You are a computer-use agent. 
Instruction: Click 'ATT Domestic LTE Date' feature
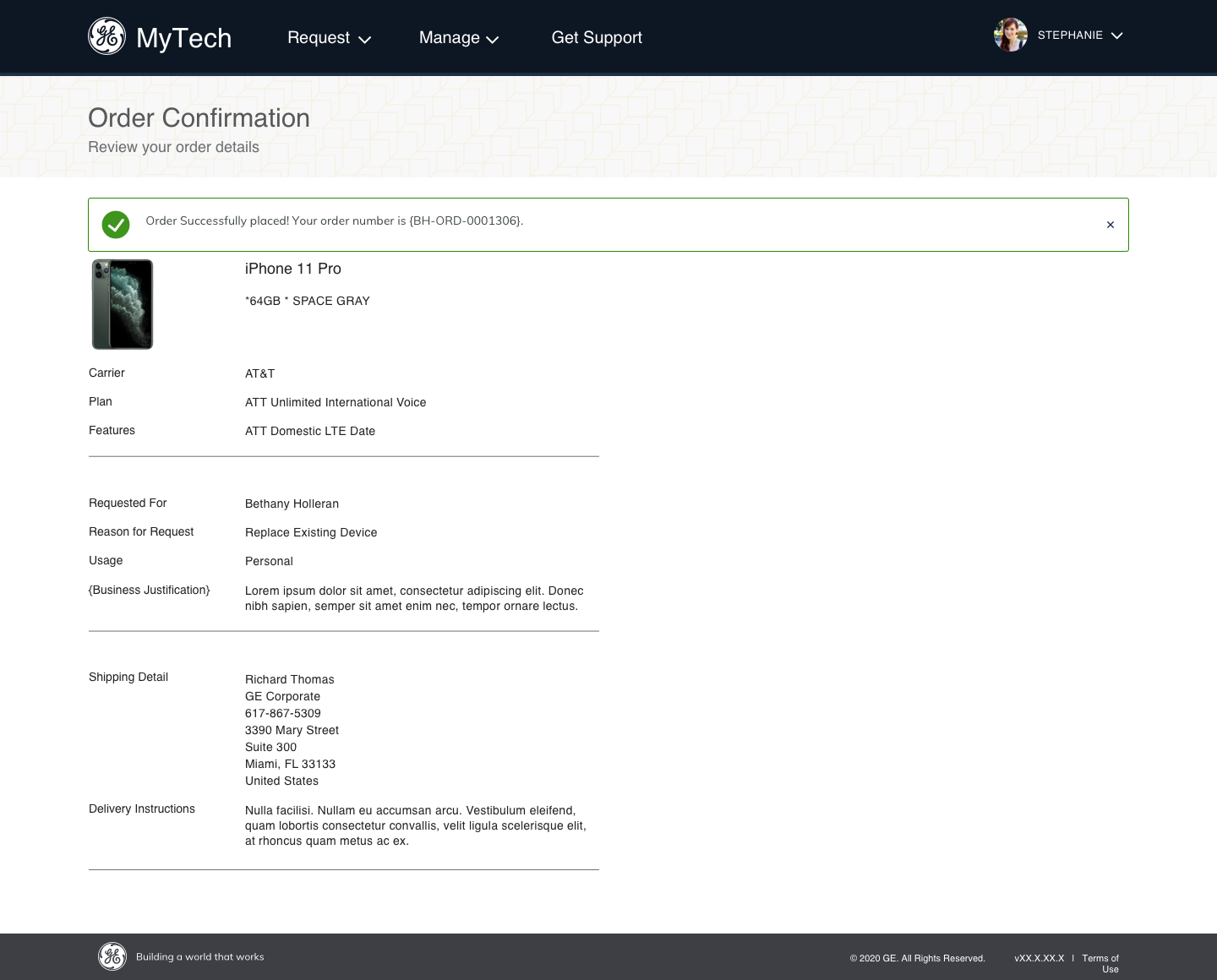coord(310,431)
